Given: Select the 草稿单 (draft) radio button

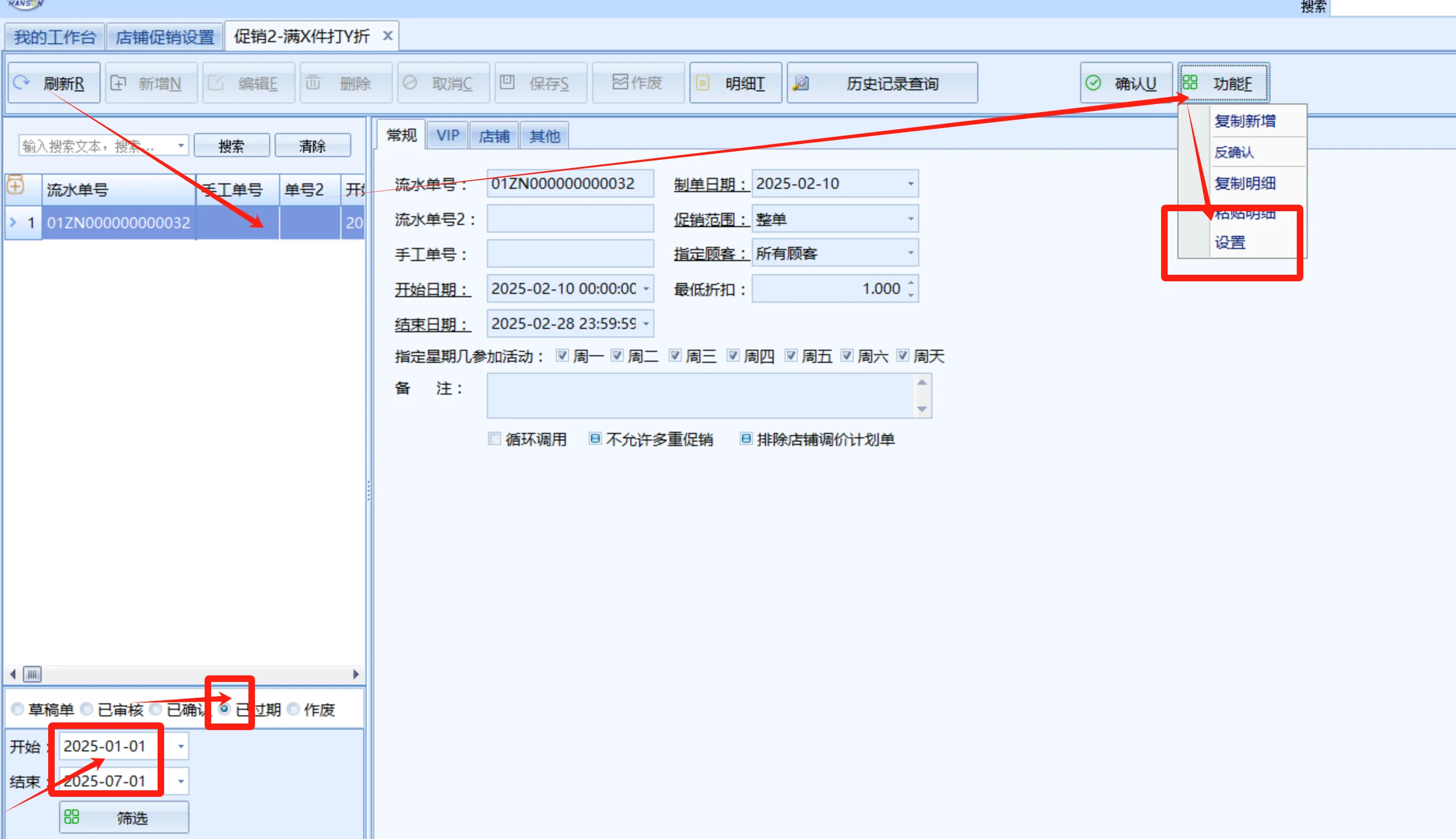Looking at the screenshot, I should click(18, 709).
